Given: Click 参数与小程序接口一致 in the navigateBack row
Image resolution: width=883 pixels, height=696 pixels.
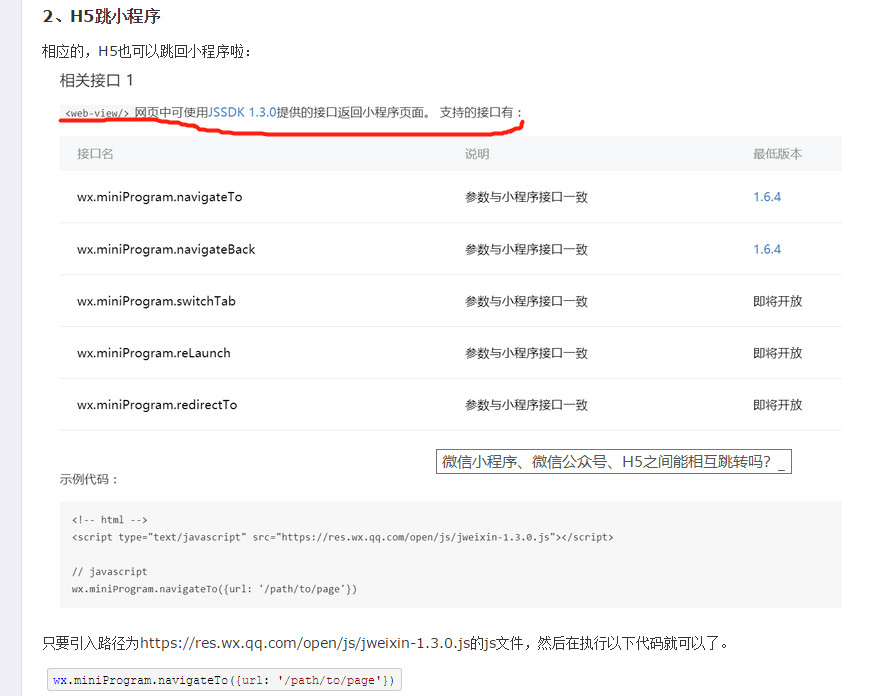Looking at the screenshot, I should point(527,249).
